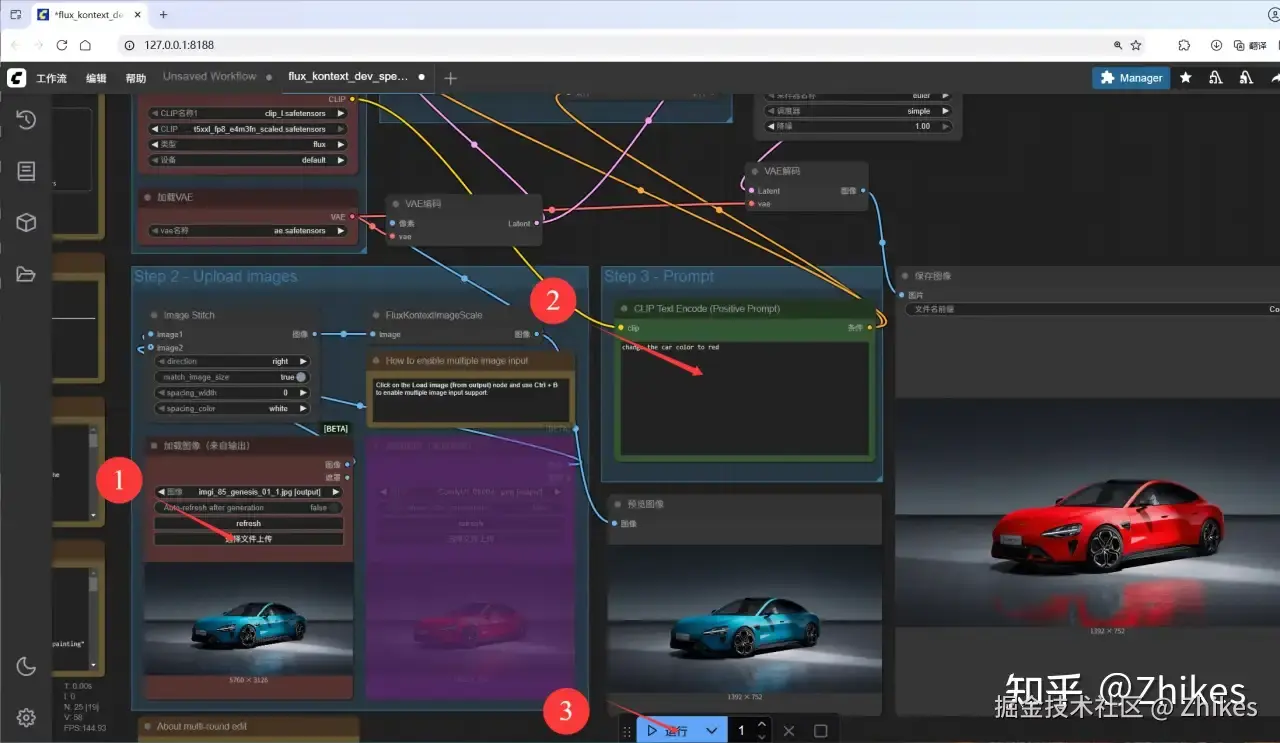1280x743 pixels.
Task: Cancel current run with X icon
Action: (x=789, y=731)
